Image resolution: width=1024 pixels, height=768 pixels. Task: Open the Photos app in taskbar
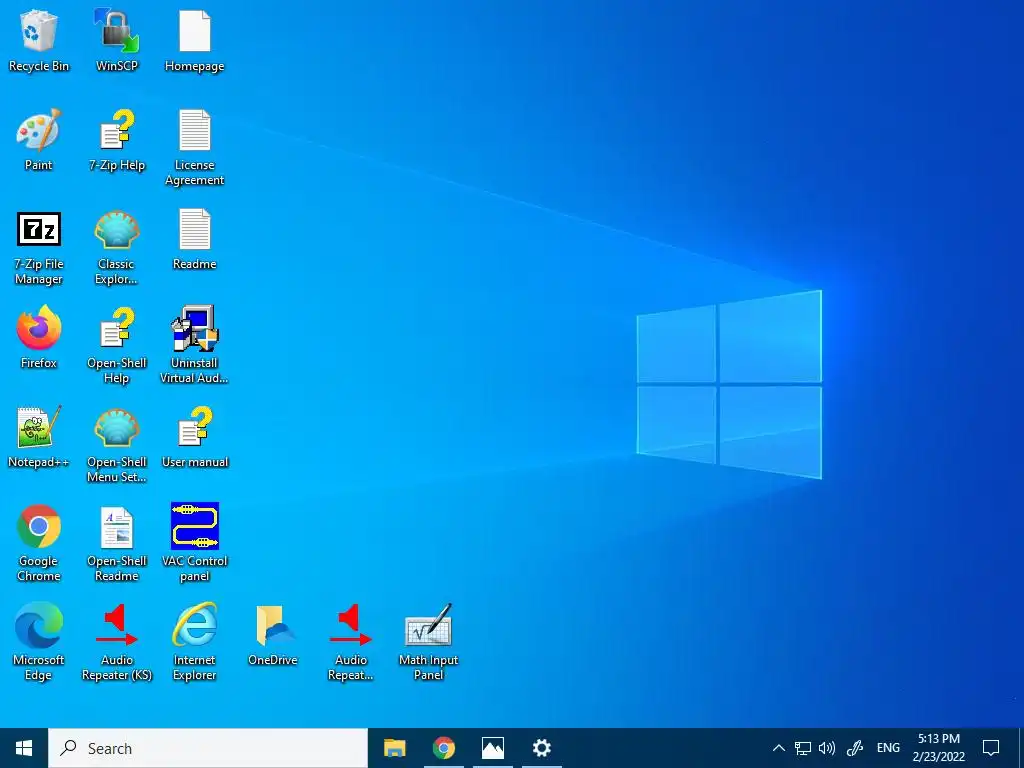click(492, 748)
